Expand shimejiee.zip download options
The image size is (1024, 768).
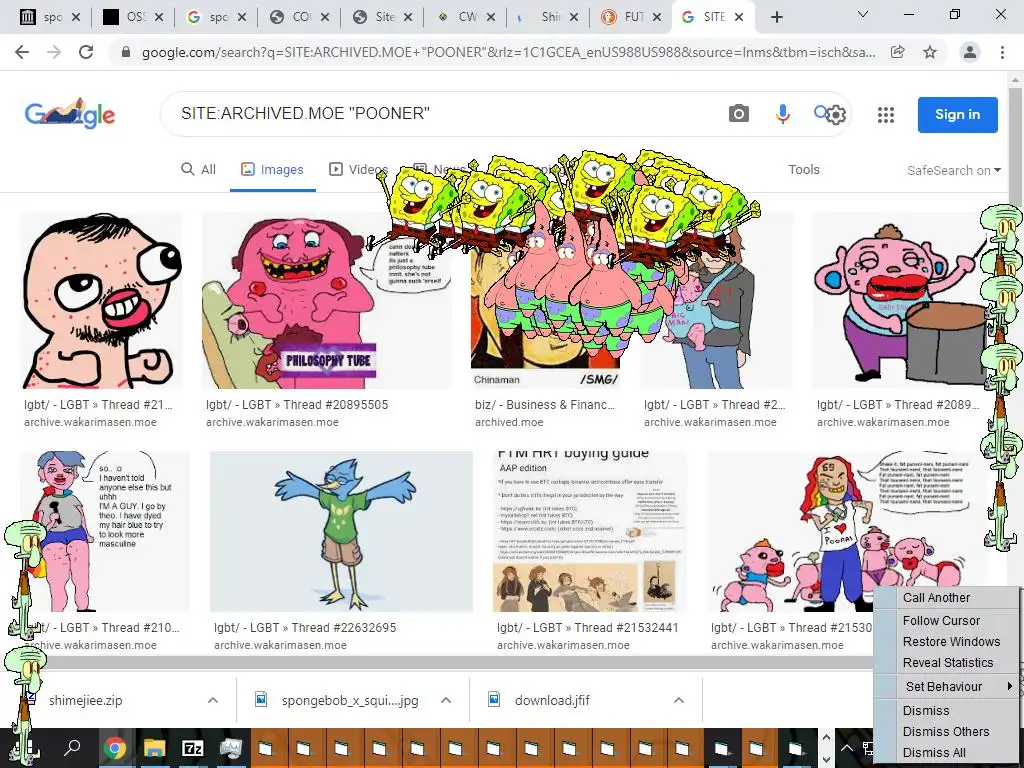click(213, 700)
